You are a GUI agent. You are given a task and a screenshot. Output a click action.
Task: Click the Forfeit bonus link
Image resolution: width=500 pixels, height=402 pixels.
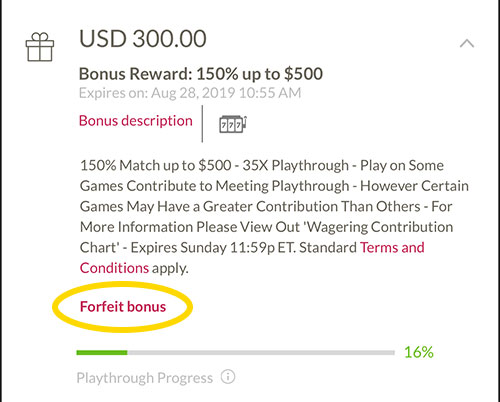click(x=123, y=307)
